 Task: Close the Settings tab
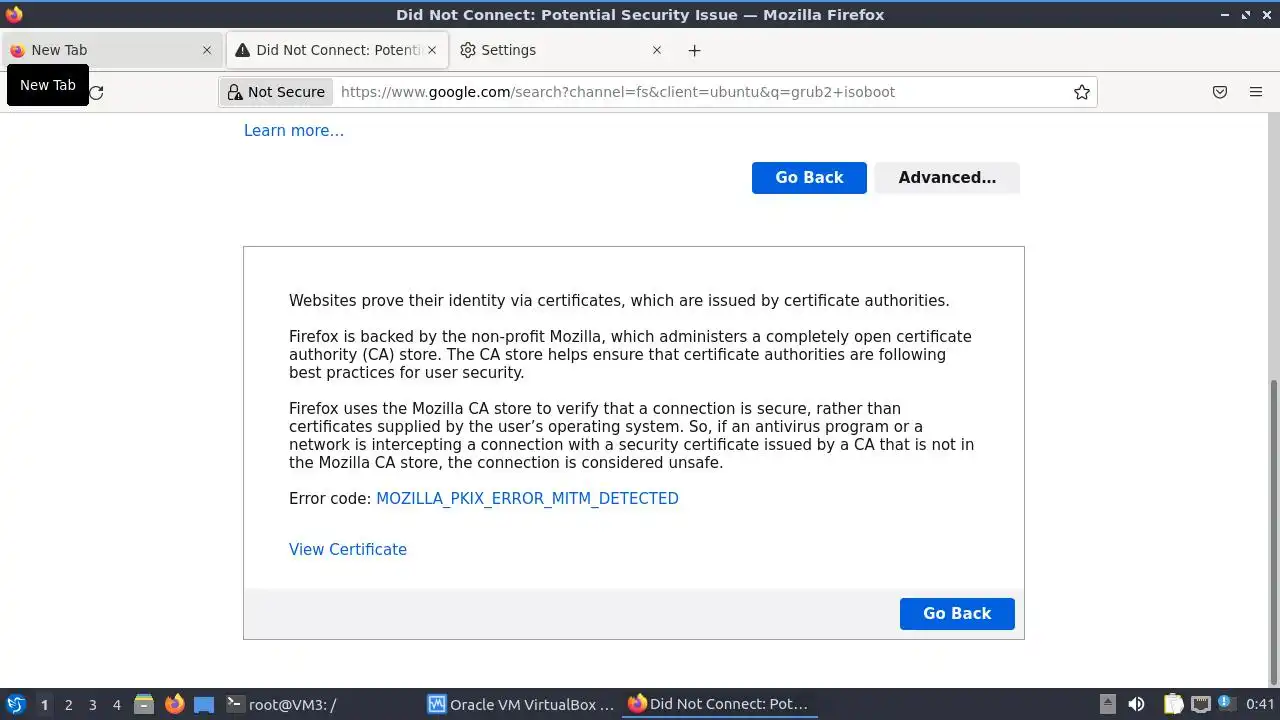(x=657, y=50)
